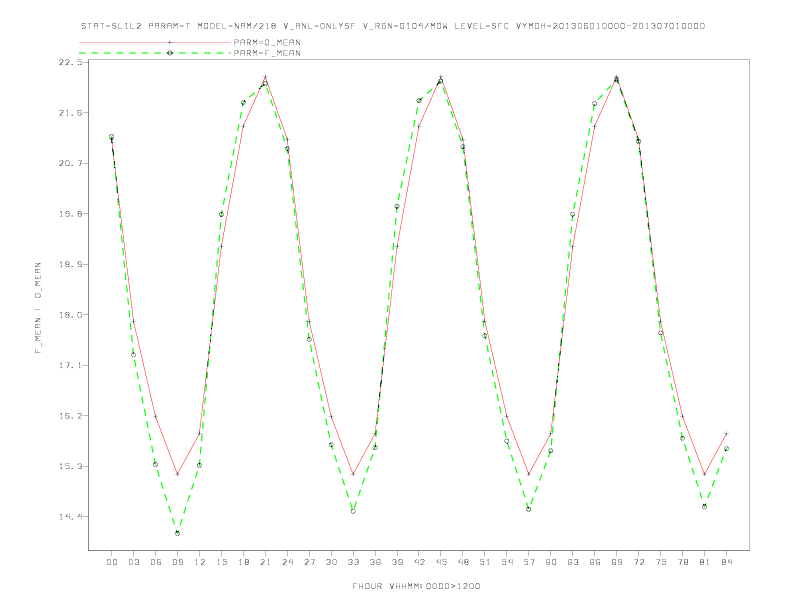Click the x-axis tick label 18
Image resolution: width=792 pixels, height=612 pixels.
coord(243,562)
